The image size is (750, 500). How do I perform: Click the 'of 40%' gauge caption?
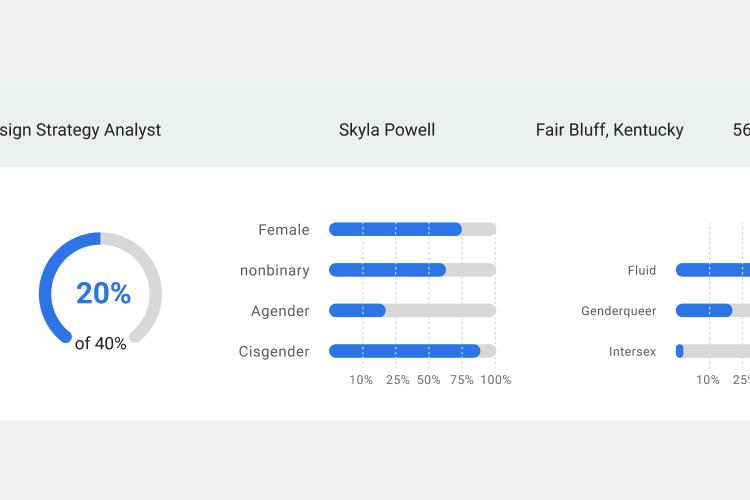tap(100, 344)
